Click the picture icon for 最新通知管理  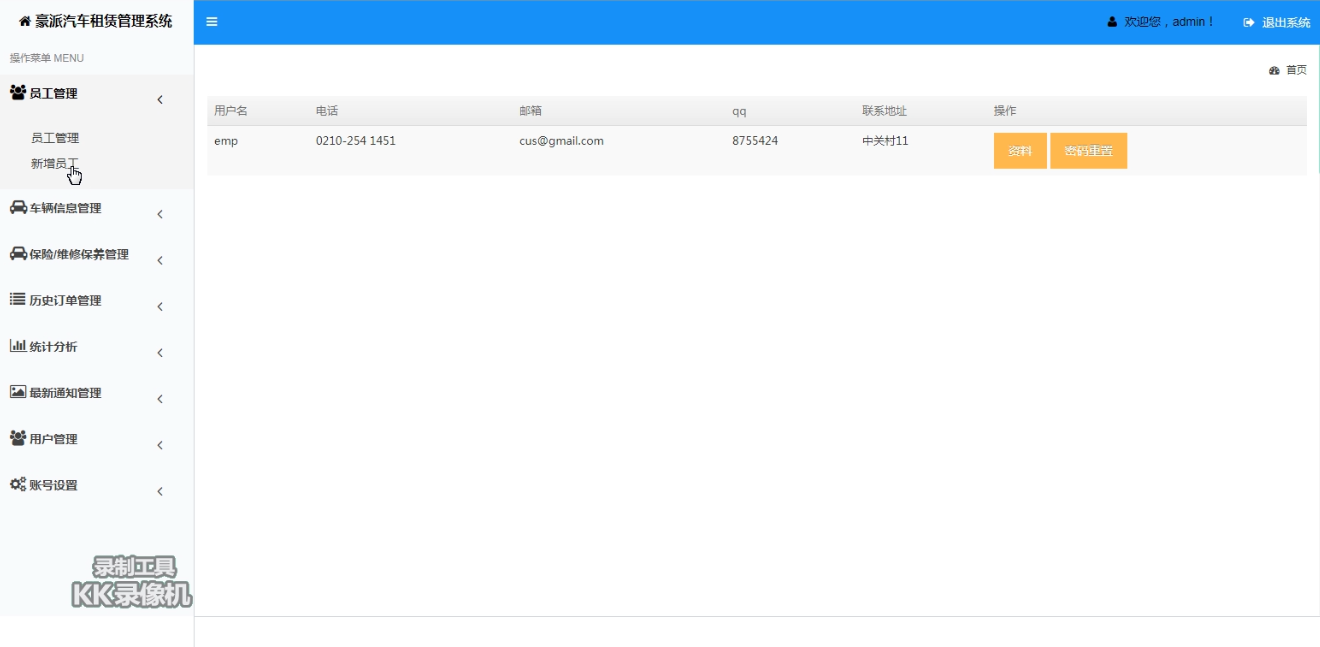point(18,392)
